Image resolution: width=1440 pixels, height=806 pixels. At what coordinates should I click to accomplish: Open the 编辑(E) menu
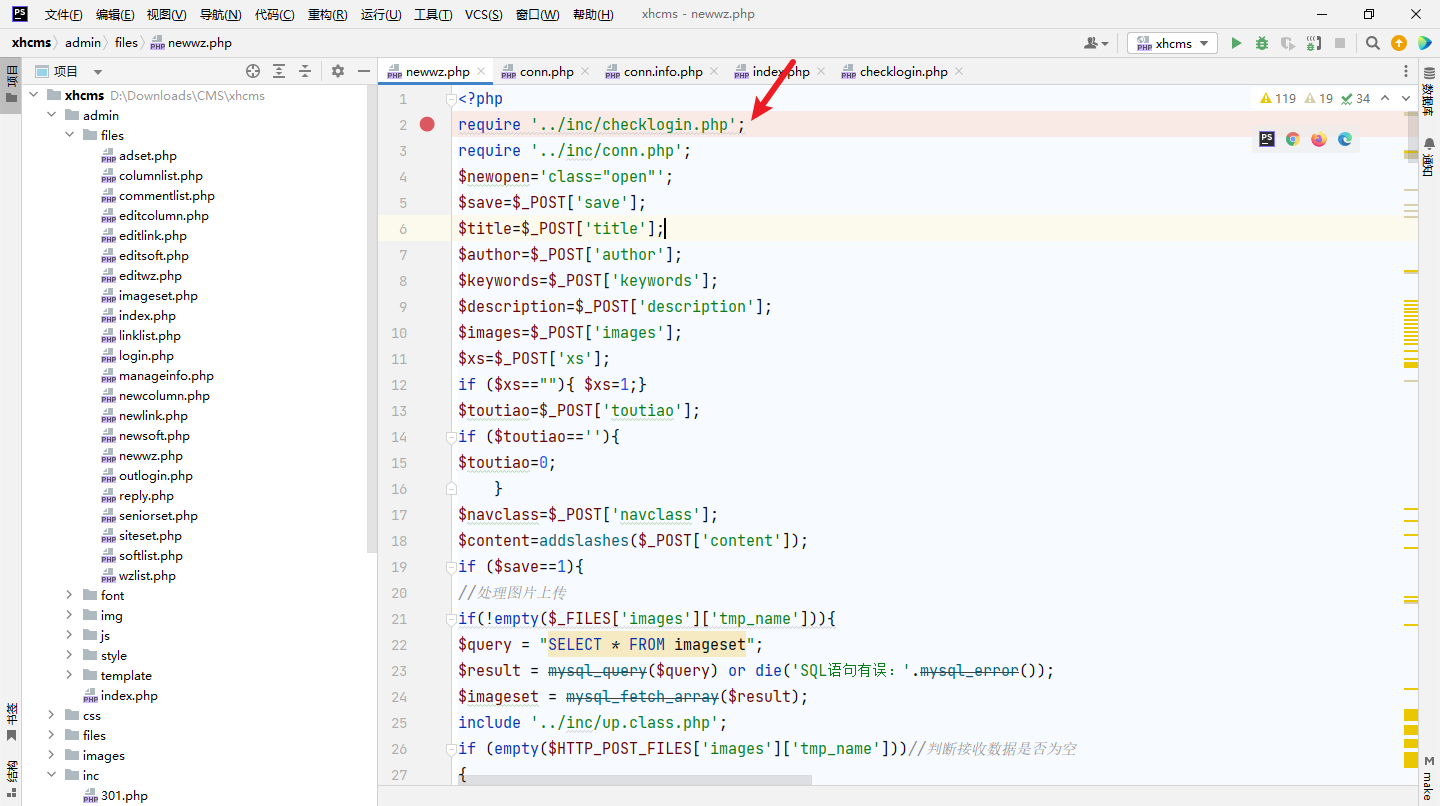pos(115,15)
